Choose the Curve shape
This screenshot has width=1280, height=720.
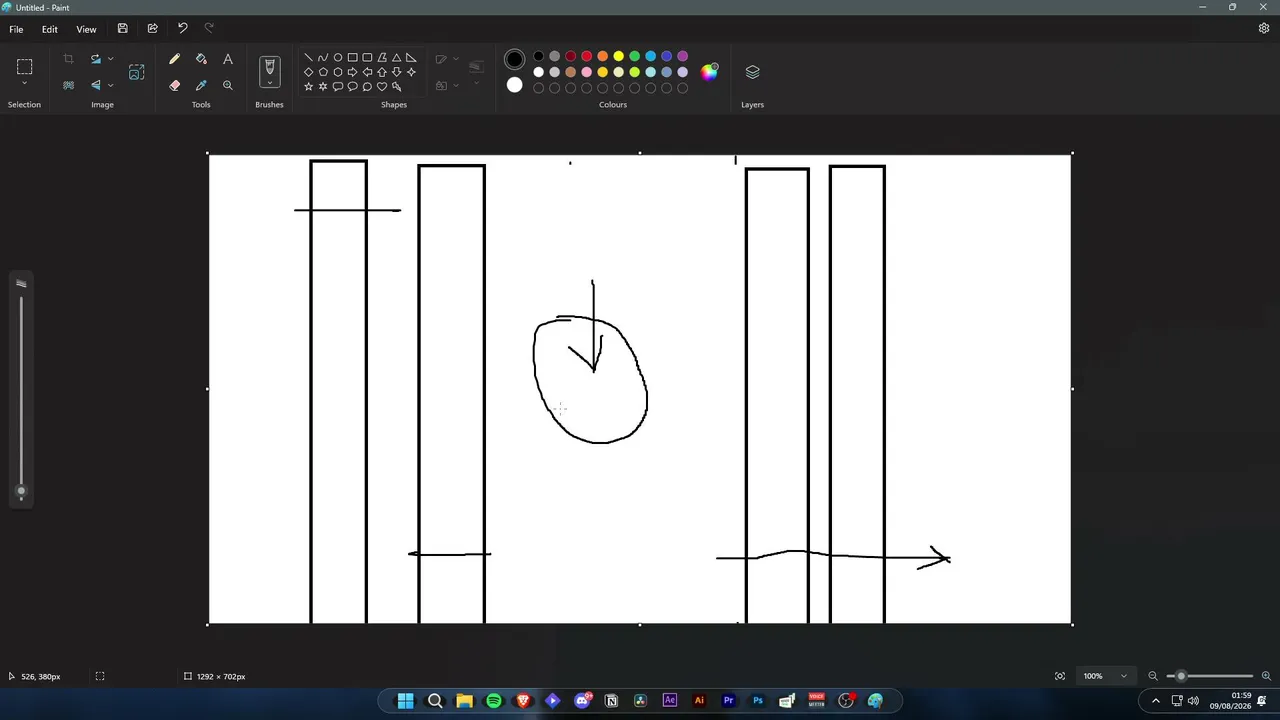(x=323, y=58)
